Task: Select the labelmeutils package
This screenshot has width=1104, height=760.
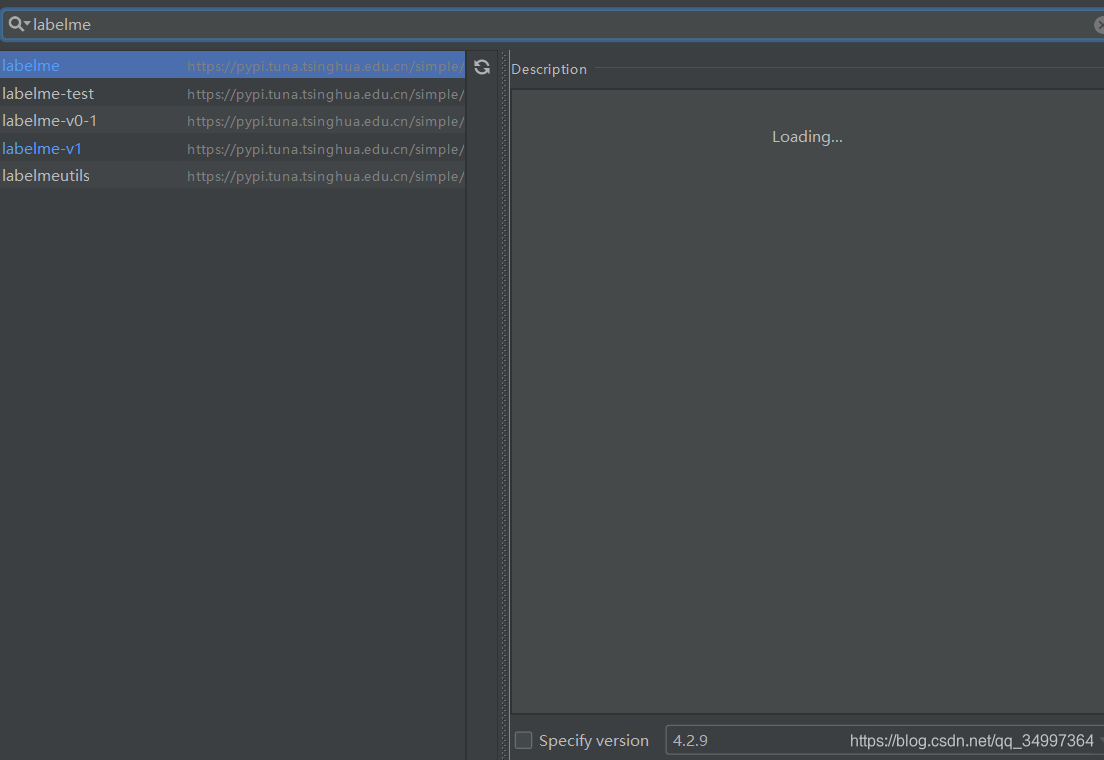Action: (46, 175)
